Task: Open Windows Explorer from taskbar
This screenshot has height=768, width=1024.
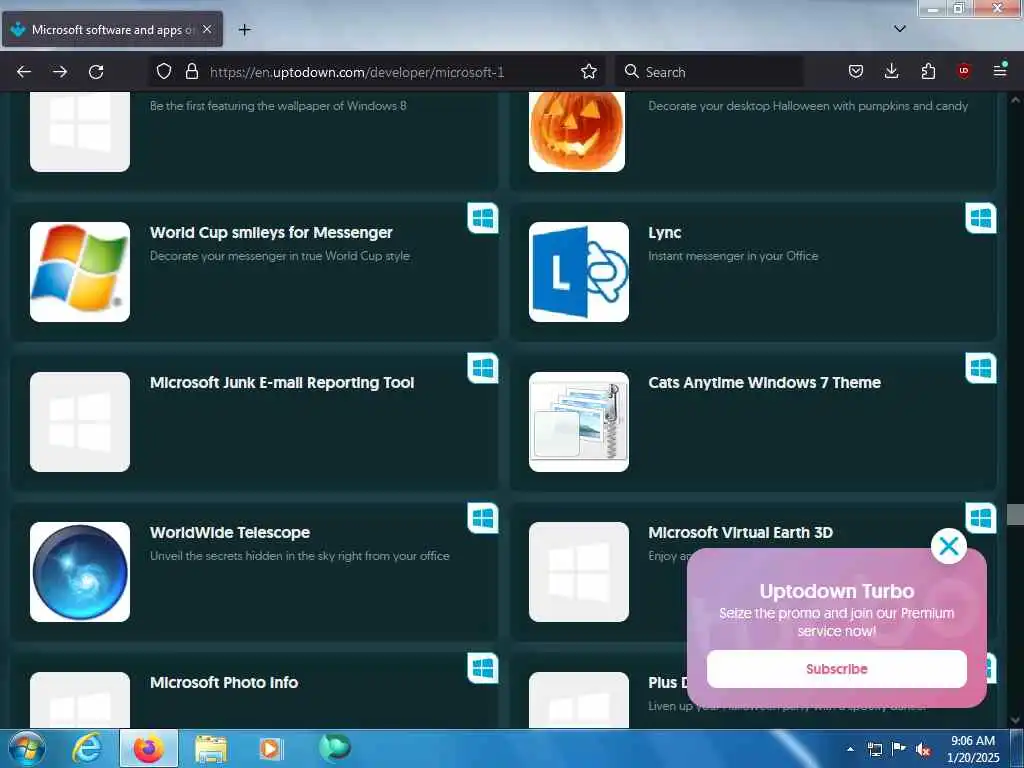Action: tap(210, 749)
